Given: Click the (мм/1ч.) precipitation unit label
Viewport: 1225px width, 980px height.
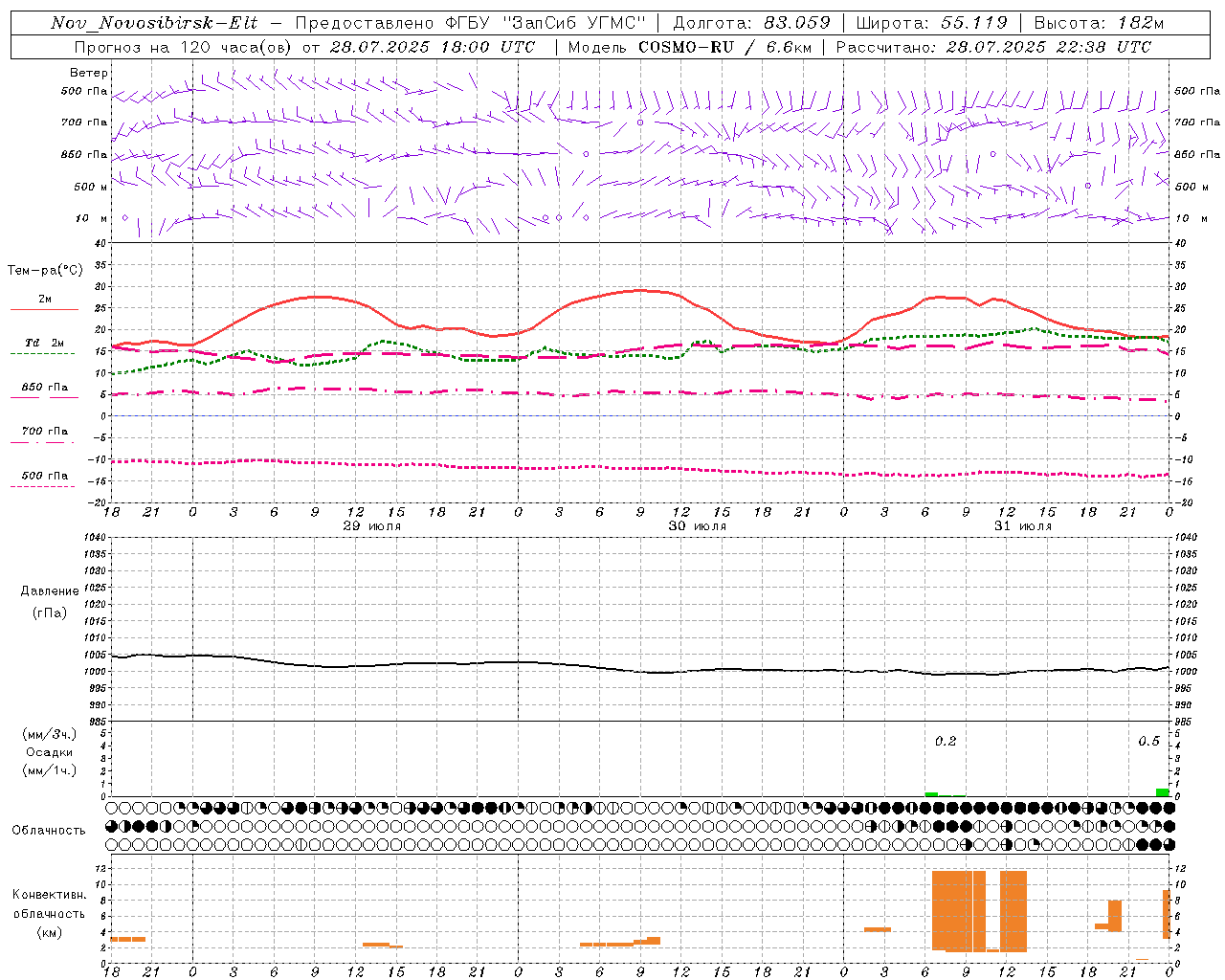Looking at the screenshot, I should click(x=50, y=770).
